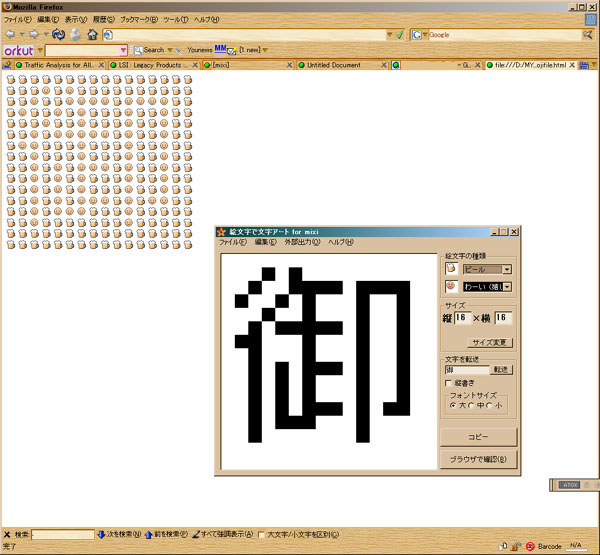Click the new tab icon left of tabs
Viewport: 600px width, 555px height.
point(7,65)
